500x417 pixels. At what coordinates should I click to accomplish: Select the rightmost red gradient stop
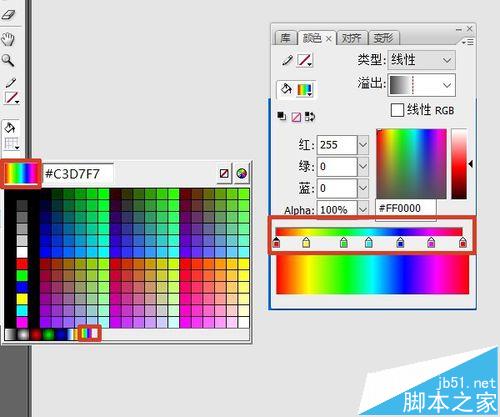(x=463, y=243)
